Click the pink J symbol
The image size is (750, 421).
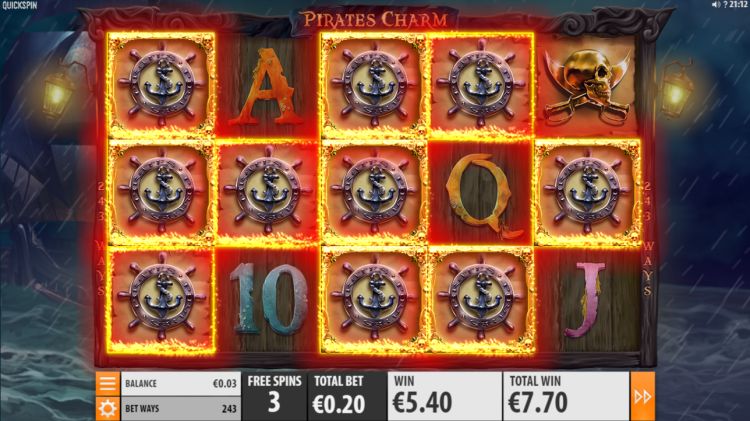click(x=587, y=300)
